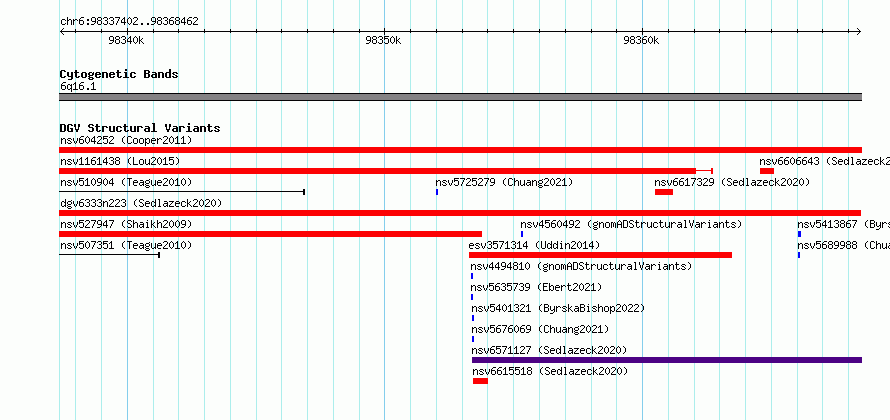Click the right arrow of the ruler
This screenshot has width=890, height=420.
point(859,31)
